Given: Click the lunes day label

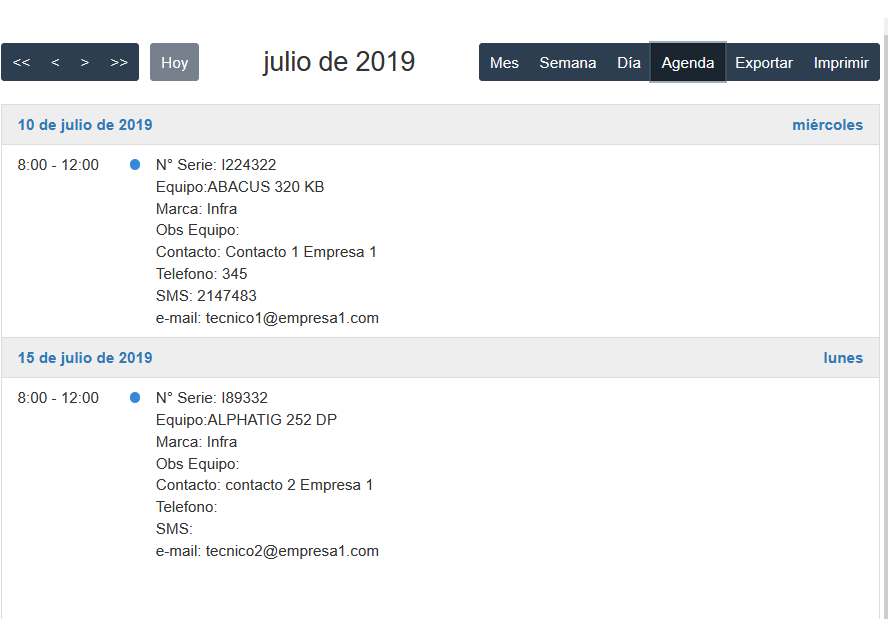Looking at the screenshot, I should 842,358.
